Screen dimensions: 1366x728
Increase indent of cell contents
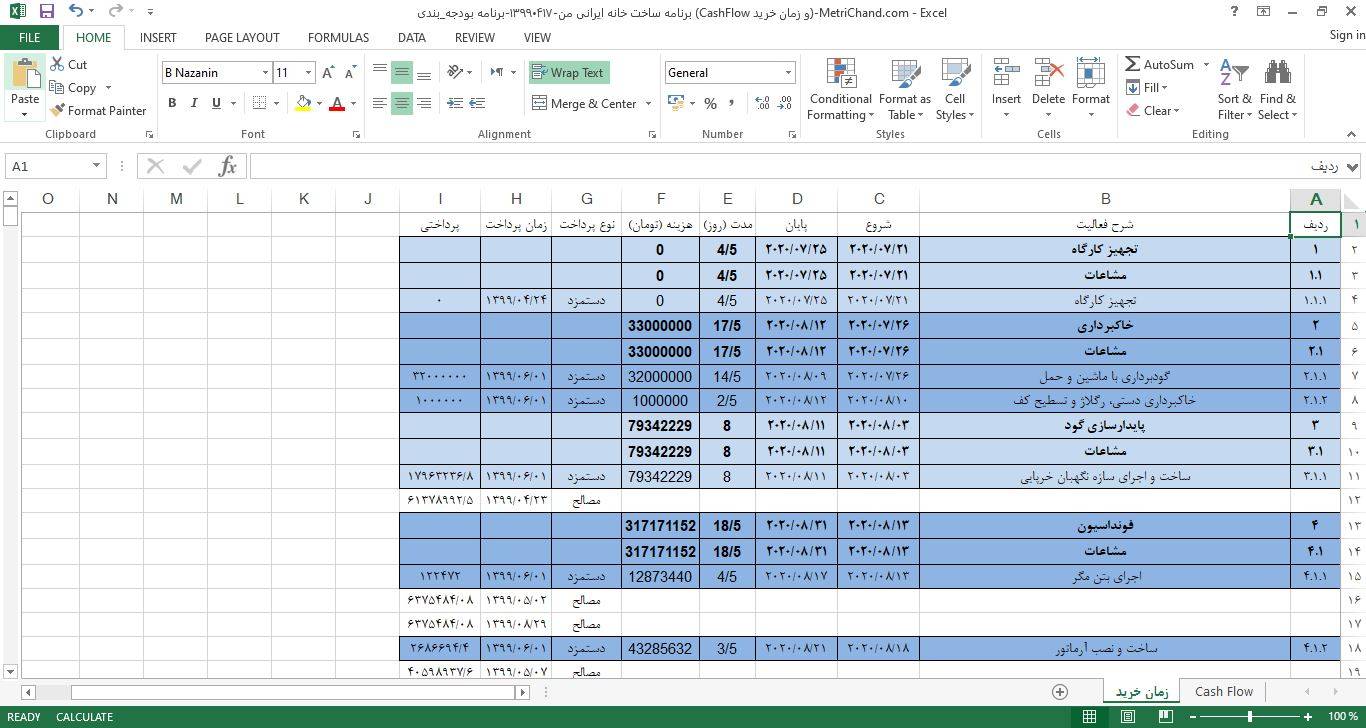click(477, 103)
